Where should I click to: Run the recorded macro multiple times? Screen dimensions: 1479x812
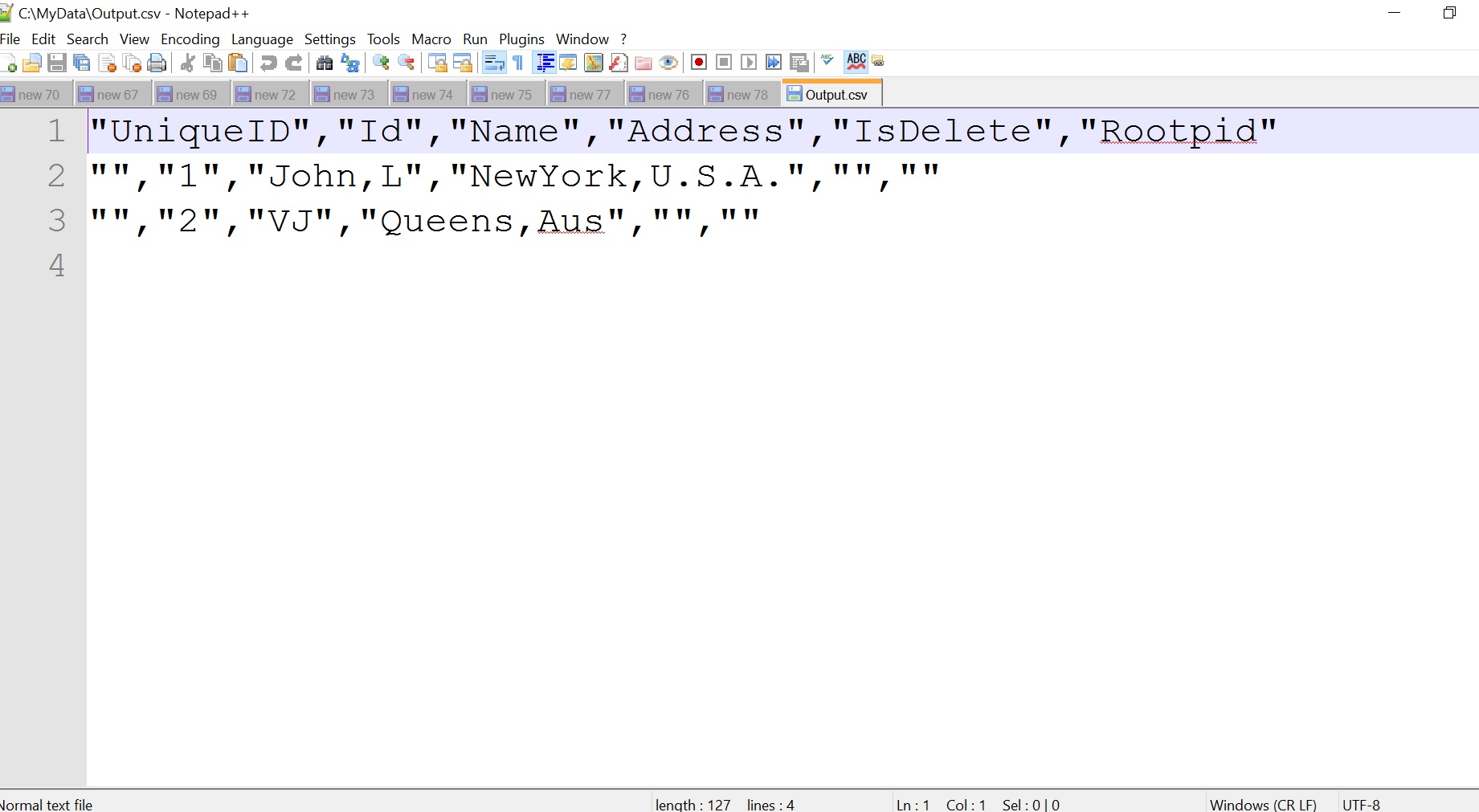pos(772,63)
